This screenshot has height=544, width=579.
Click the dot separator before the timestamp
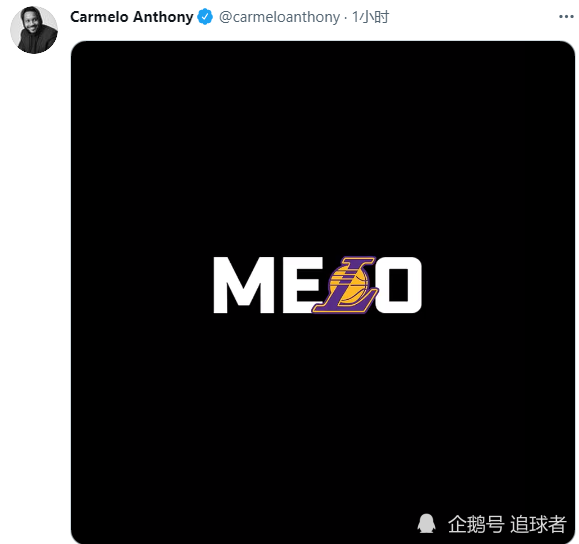[346, 17]
